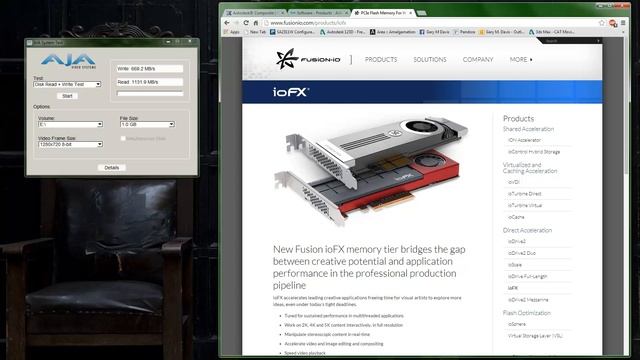Click the red extension icon in Chrome toolbar
This screenshot has height=360, width=640.
613,23
